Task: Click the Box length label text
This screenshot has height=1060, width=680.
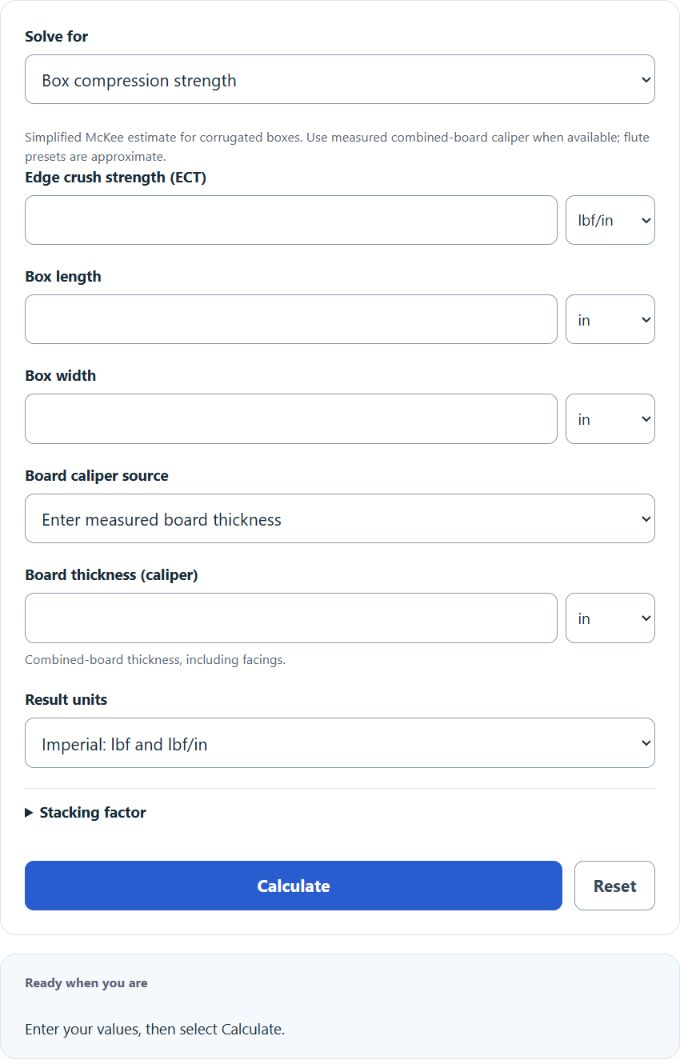Action: point(63,276)
